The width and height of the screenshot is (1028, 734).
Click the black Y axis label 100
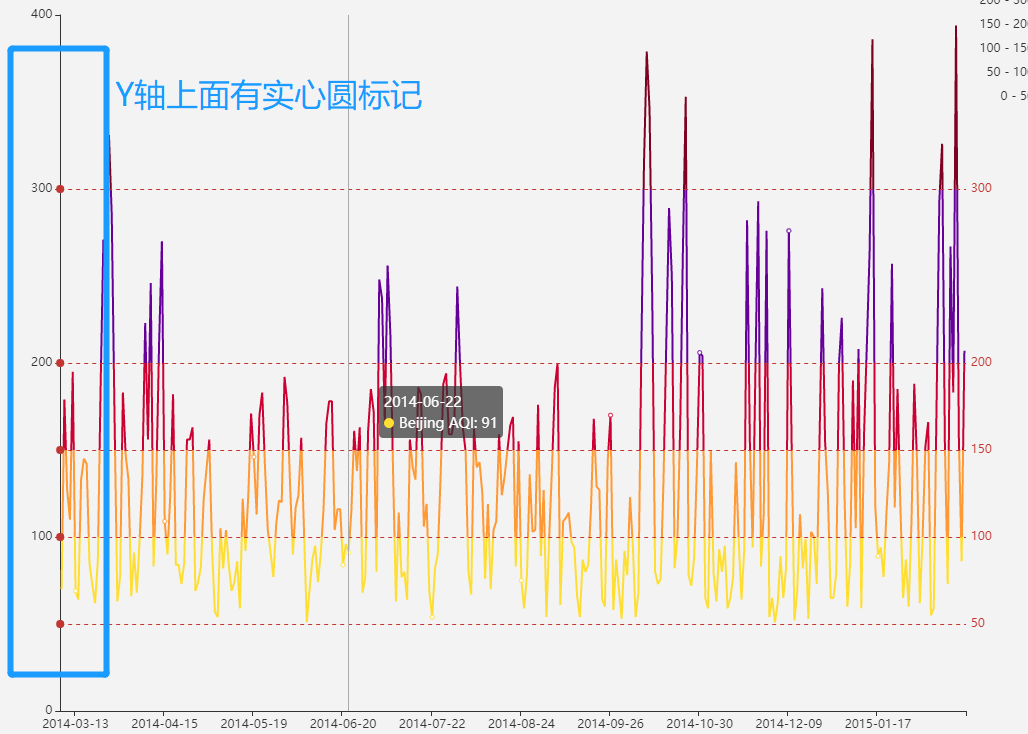tap(41, 536)
